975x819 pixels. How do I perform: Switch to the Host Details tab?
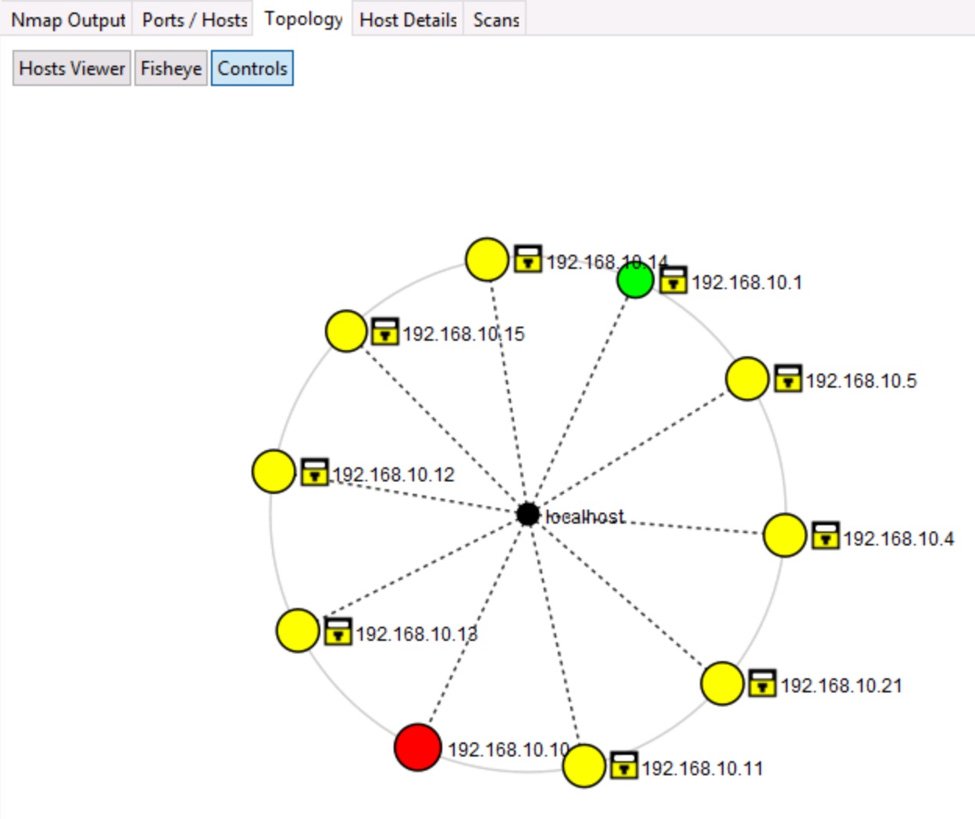pos(408,19)
